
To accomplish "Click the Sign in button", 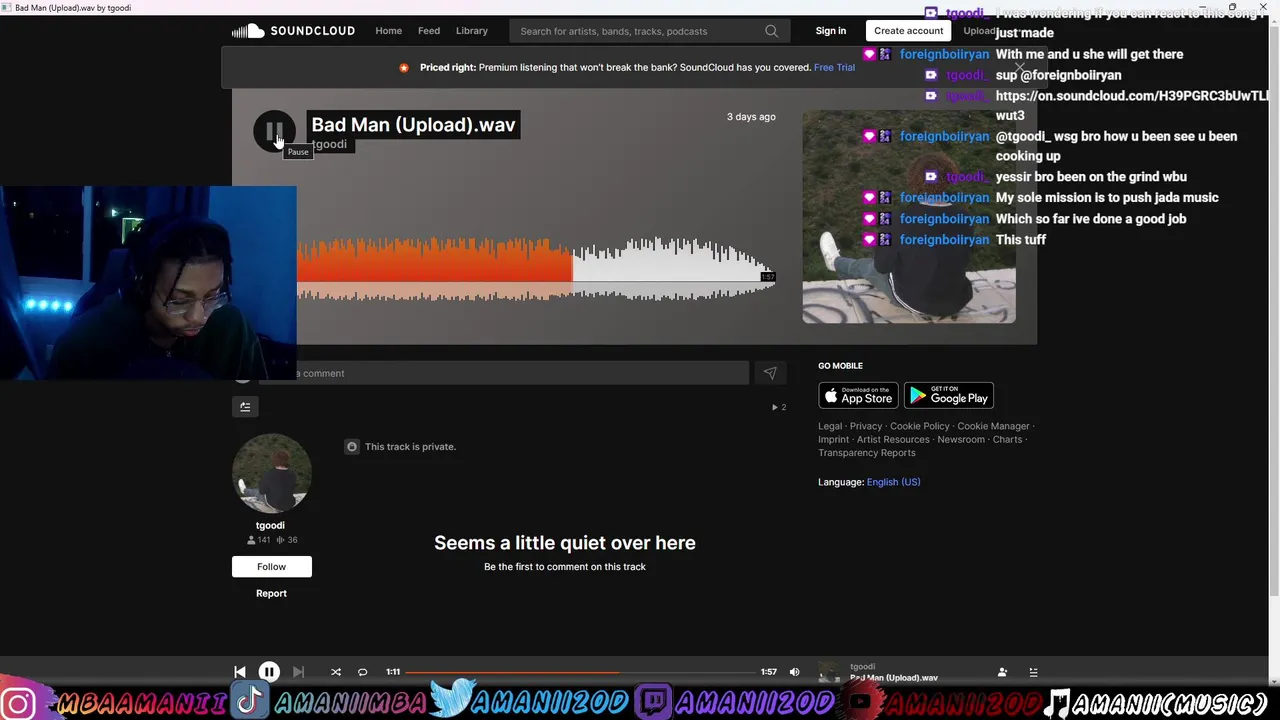I will (x=831, y=31).
